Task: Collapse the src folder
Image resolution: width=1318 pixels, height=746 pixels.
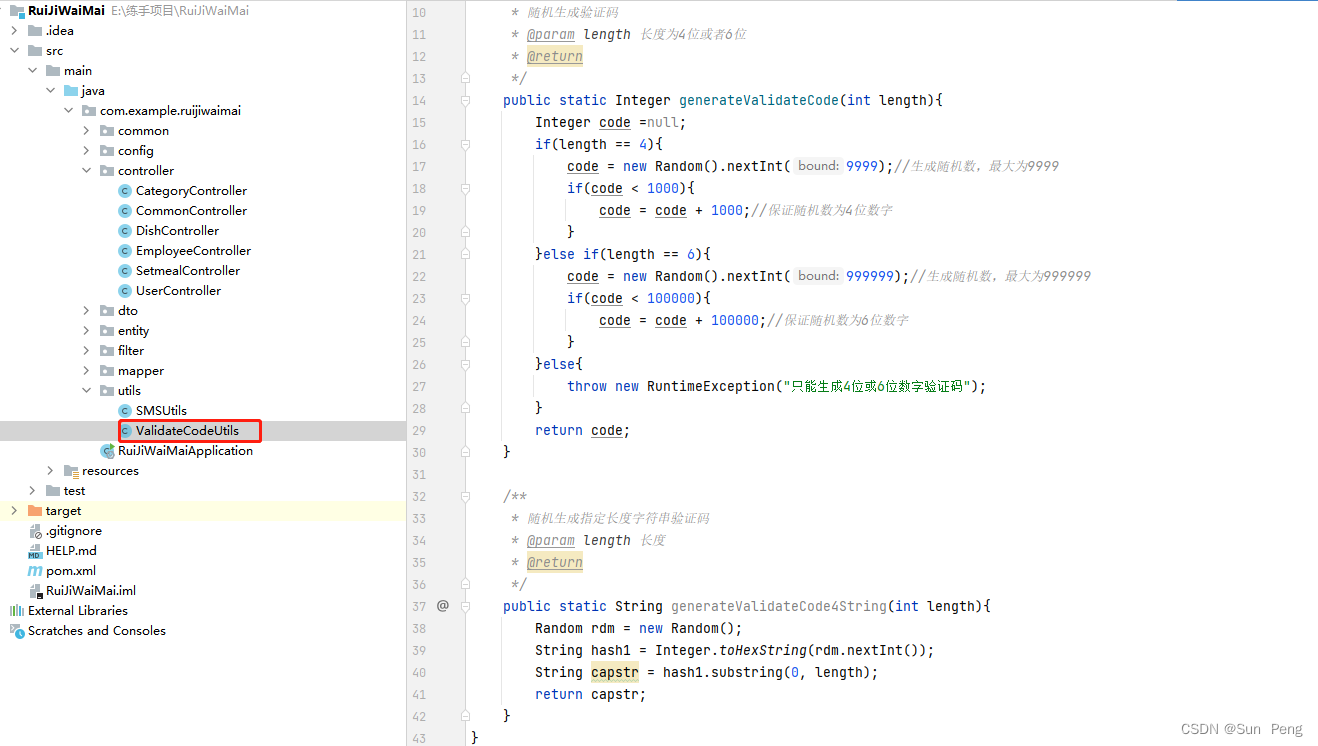Action: (x=14, y=51)
